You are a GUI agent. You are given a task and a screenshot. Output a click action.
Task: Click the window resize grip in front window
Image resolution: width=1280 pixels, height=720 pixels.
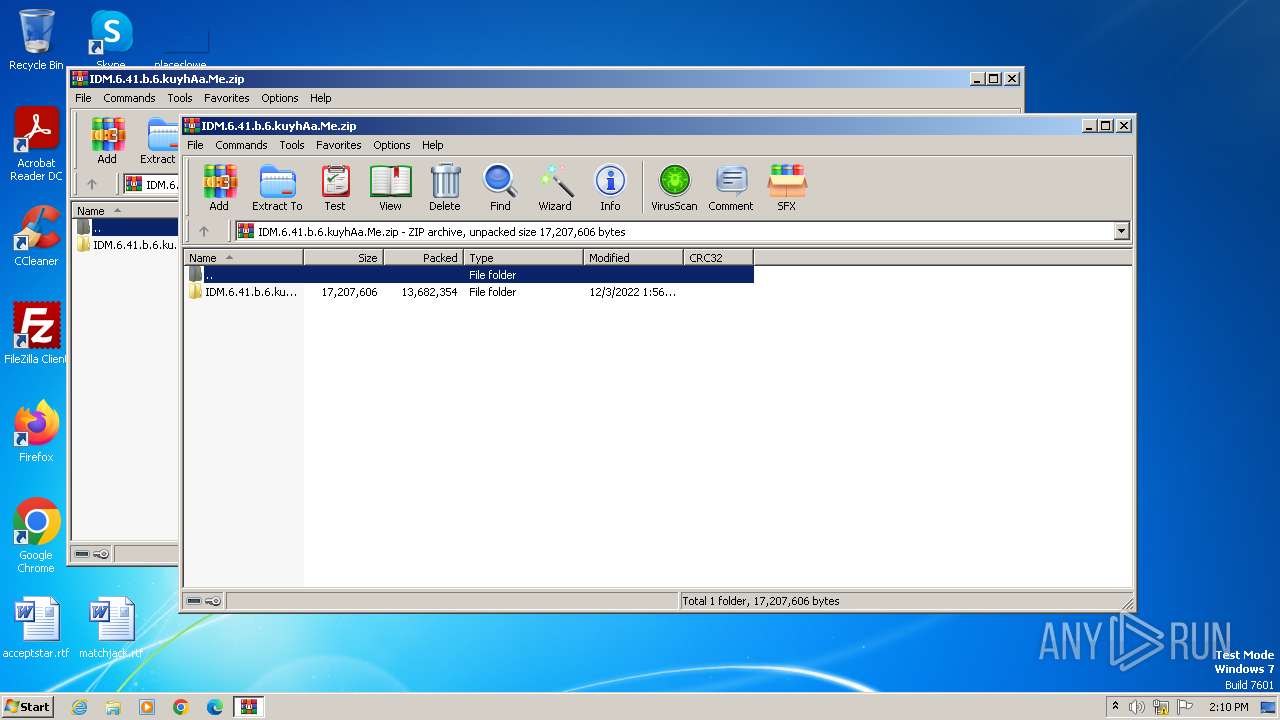[1128, 604]
